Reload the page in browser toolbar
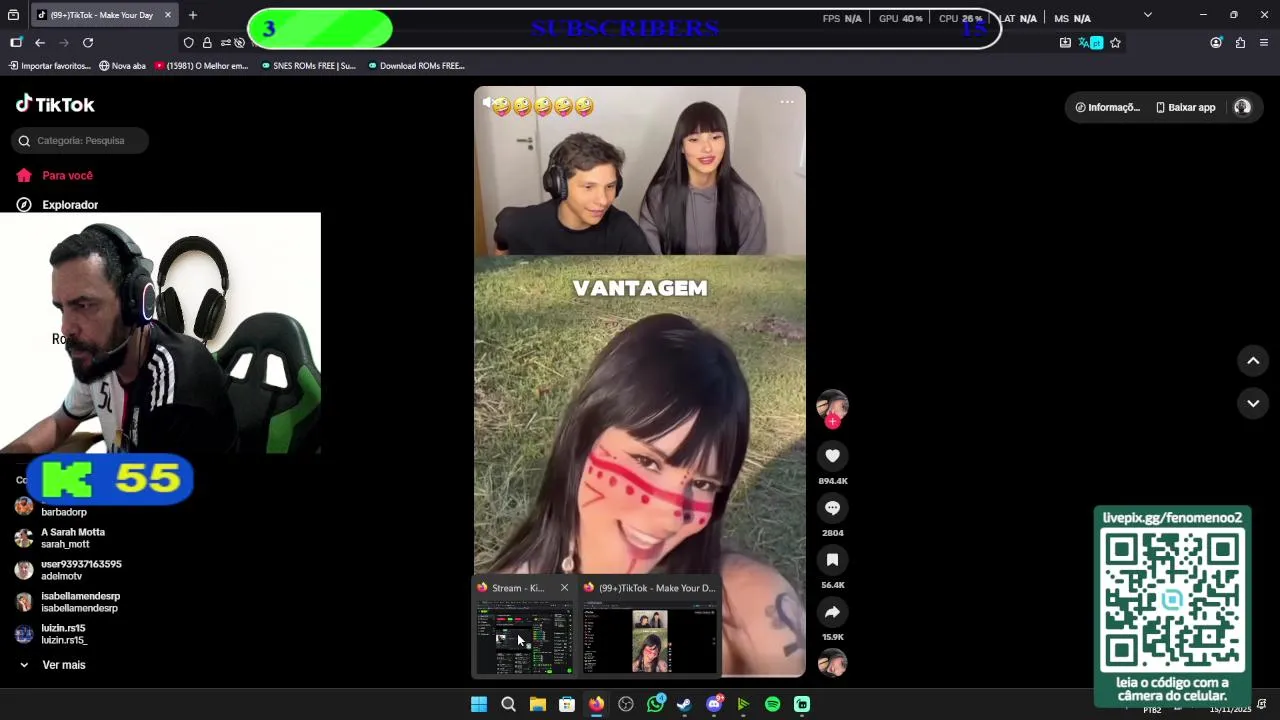The height and width of the screenshot is (720, 1280). click(88, 43)
